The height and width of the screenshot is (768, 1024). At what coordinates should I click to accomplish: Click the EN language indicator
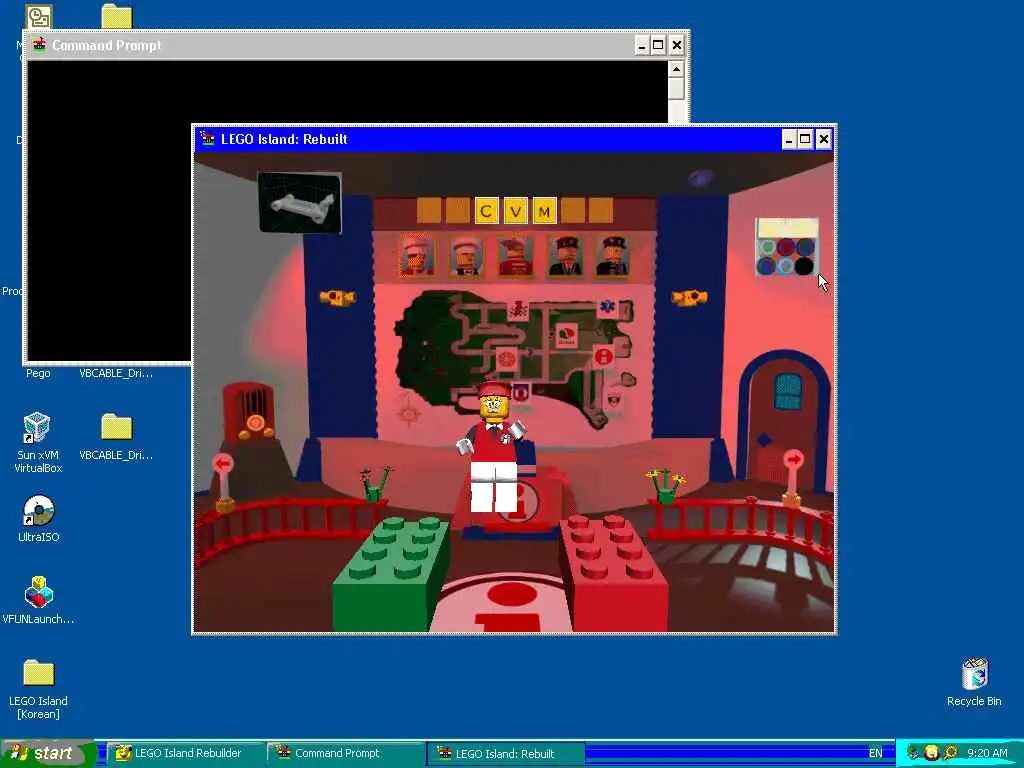coord(875,754)
